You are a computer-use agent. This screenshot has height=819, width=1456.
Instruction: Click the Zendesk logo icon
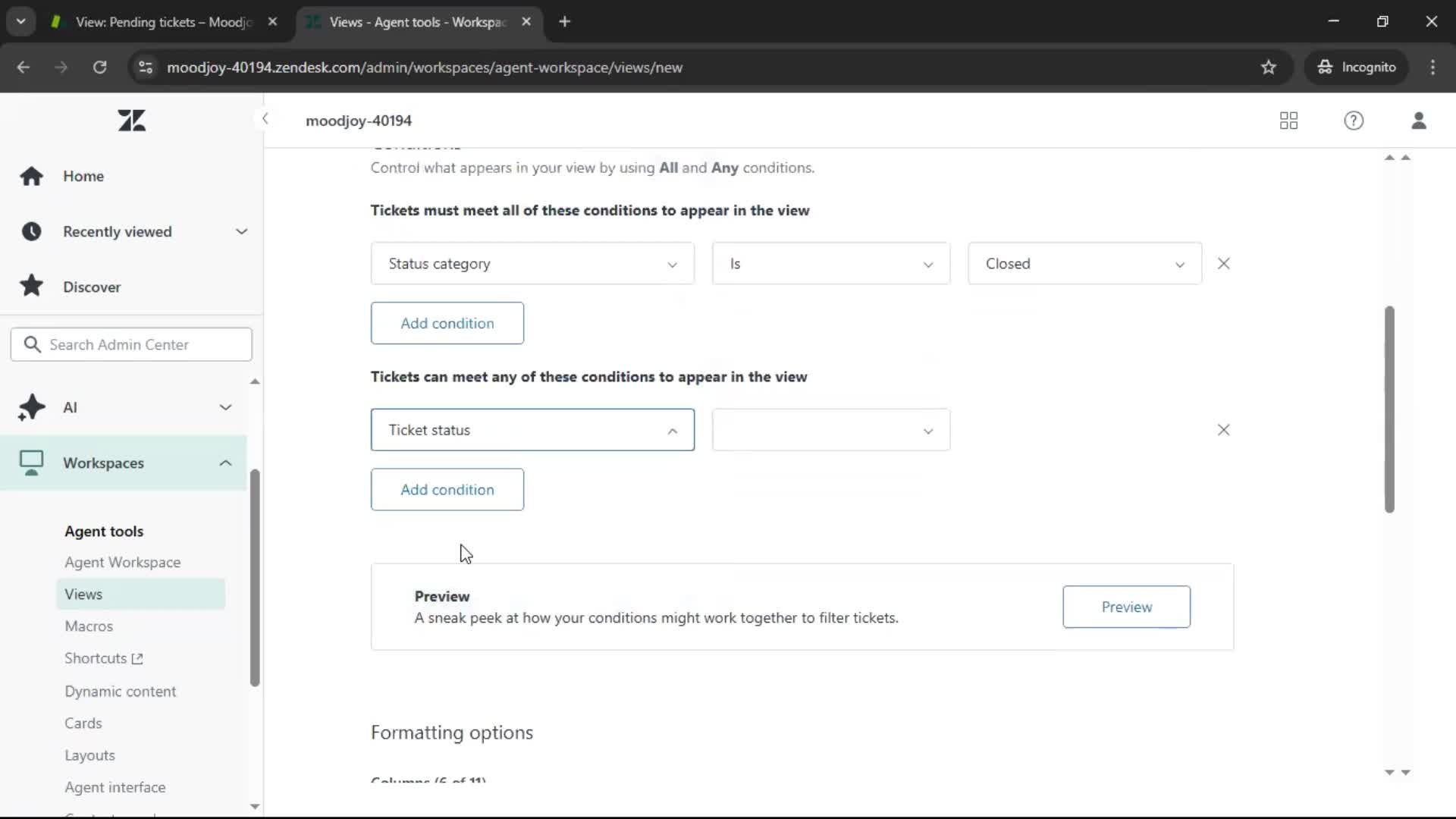pyautogui.click(x=132, y=121)
